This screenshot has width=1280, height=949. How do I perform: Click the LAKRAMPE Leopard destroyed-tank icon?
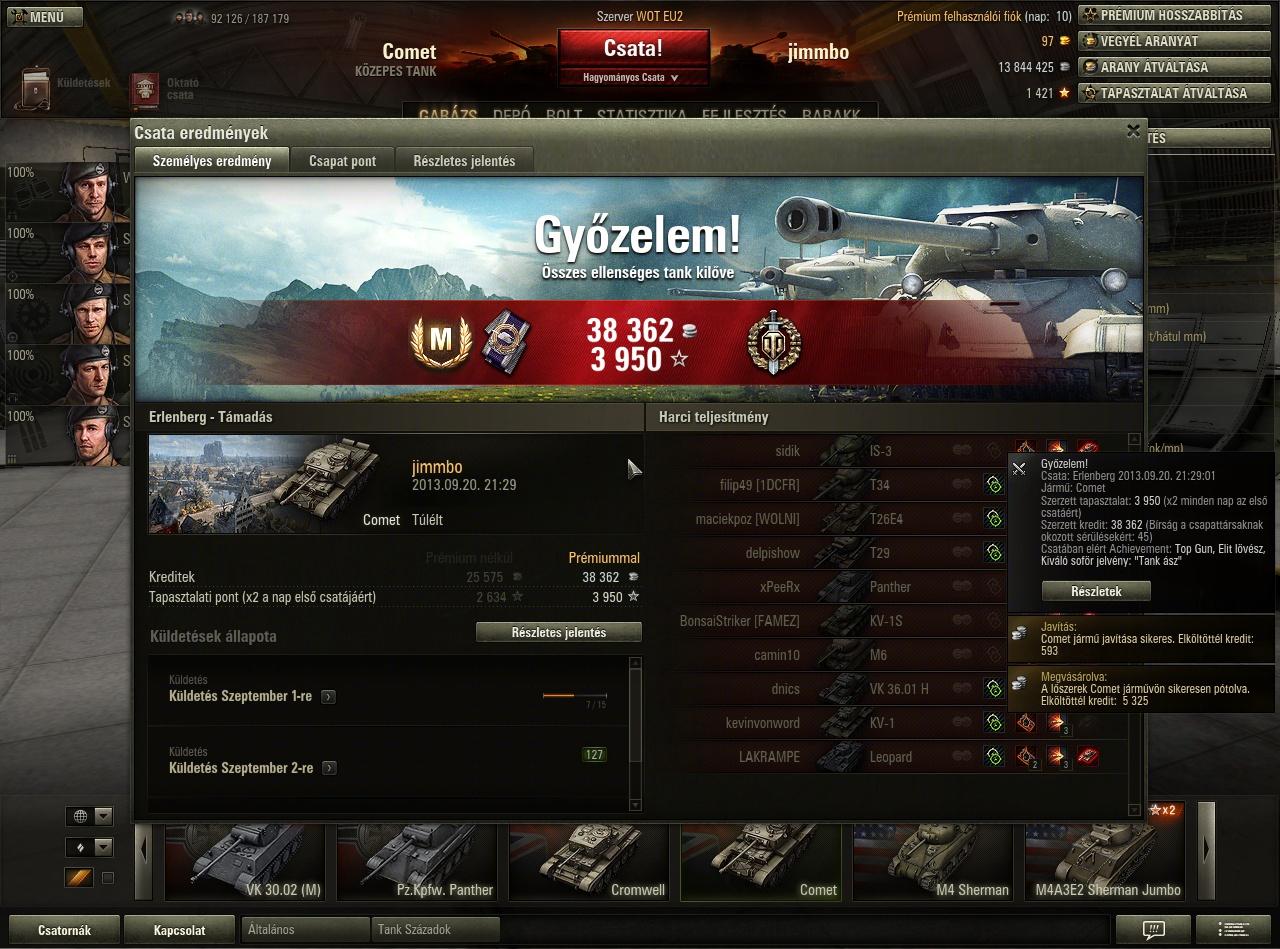1088,757
